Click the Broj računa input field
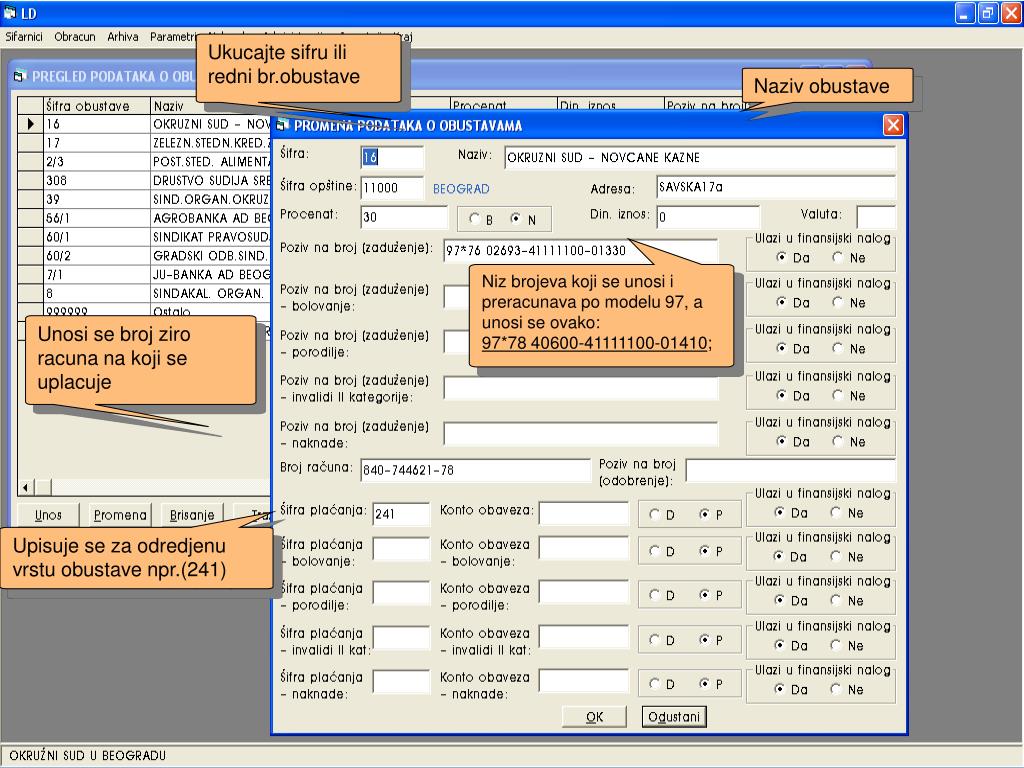Viewport: 1024px width, 768px height. [474, 470]
